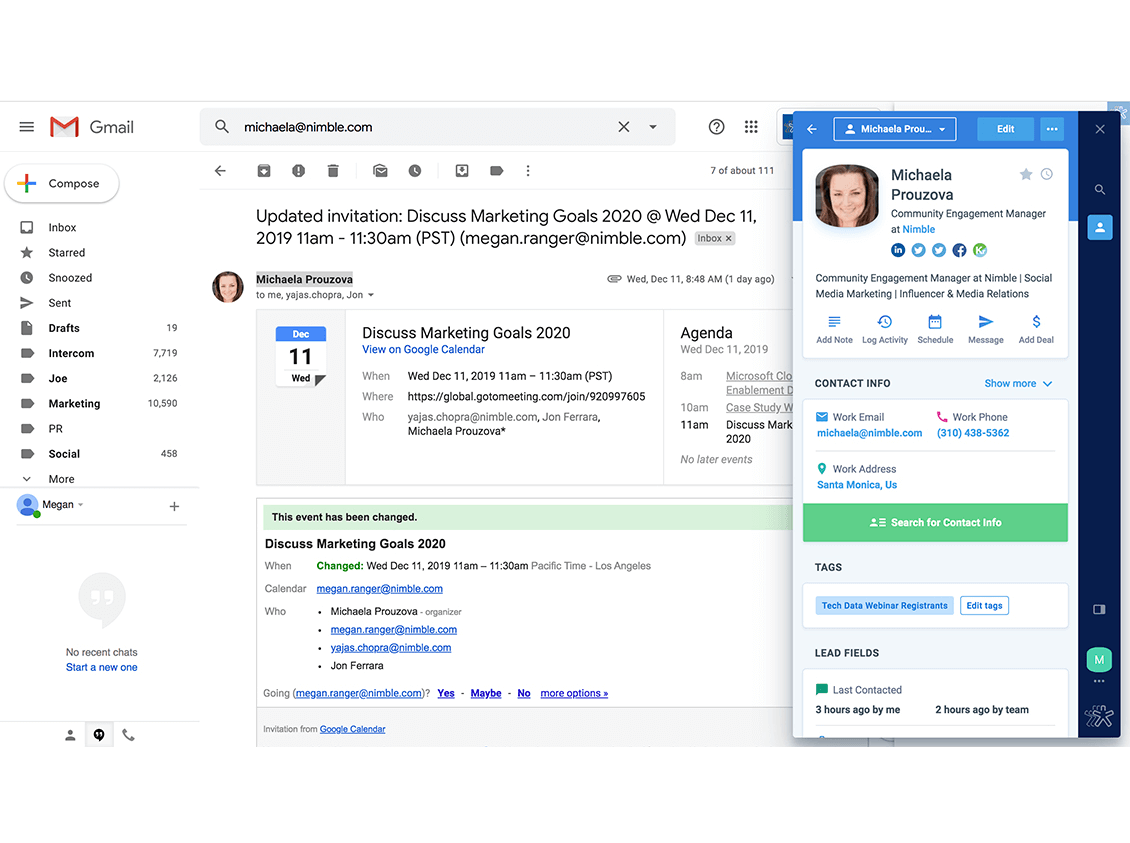1130x843 pixels.
Task: Mark Michaela Prouzova as important star
Action: click(1026, 174)
